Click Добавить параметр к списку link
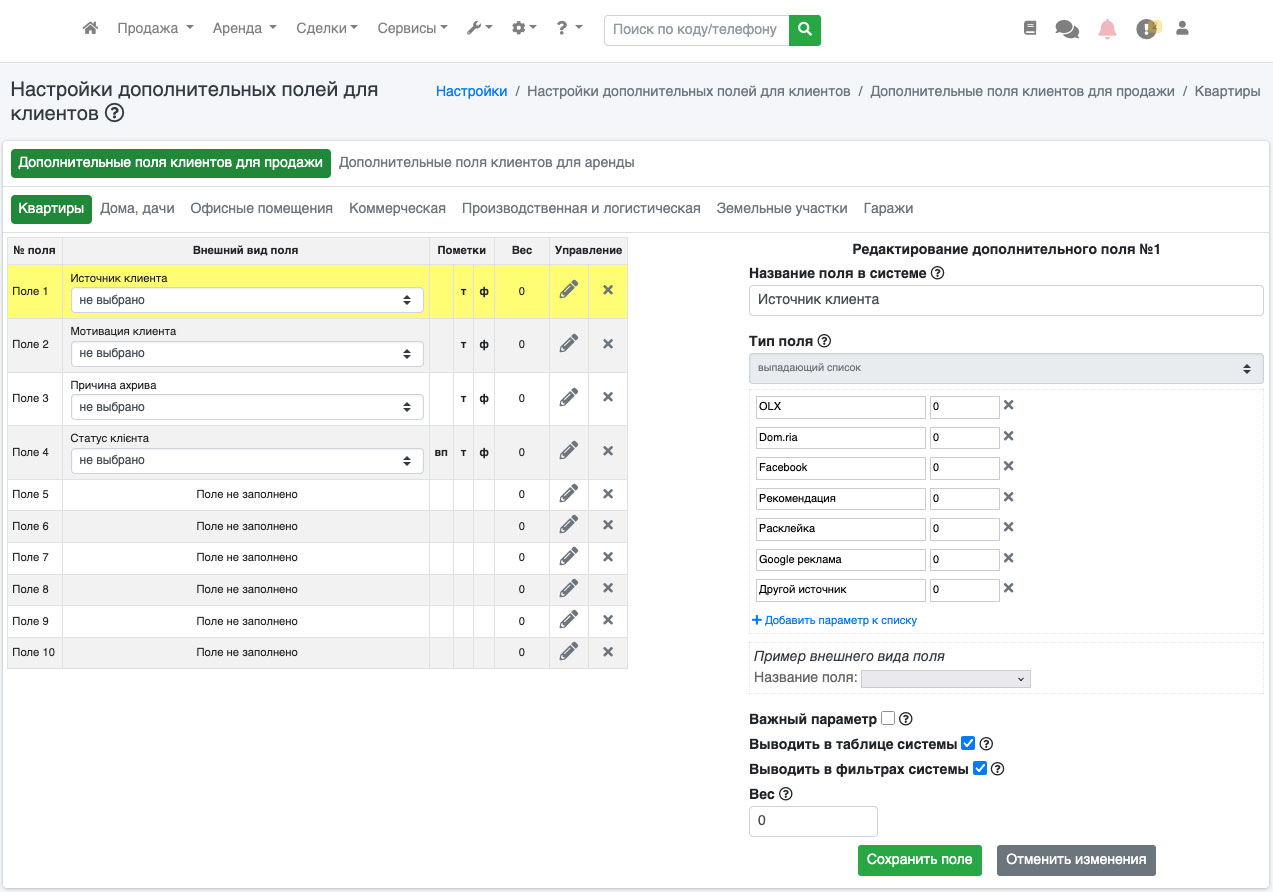 834,620
